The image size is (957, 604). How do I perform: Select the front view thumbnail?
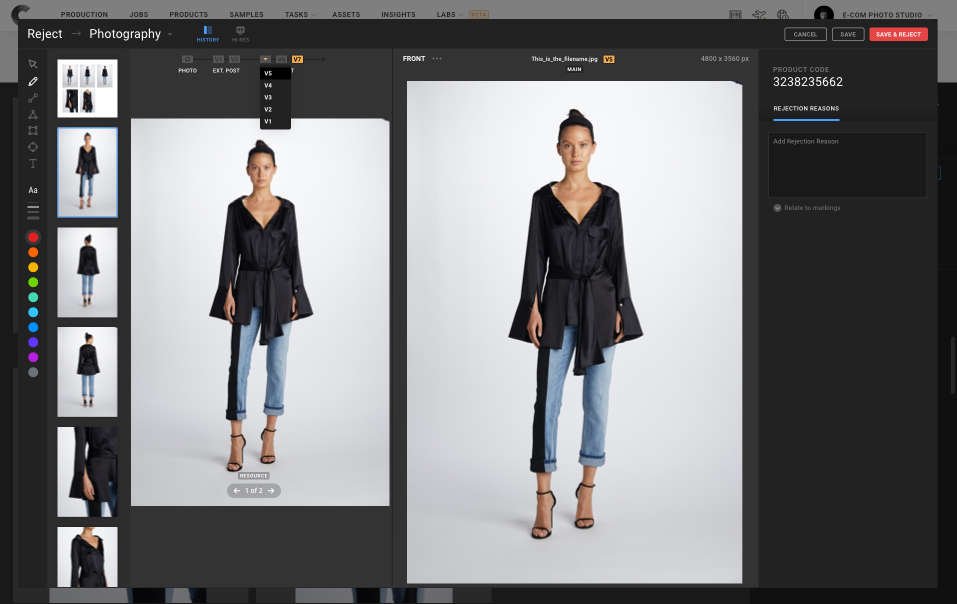[87, 172]
